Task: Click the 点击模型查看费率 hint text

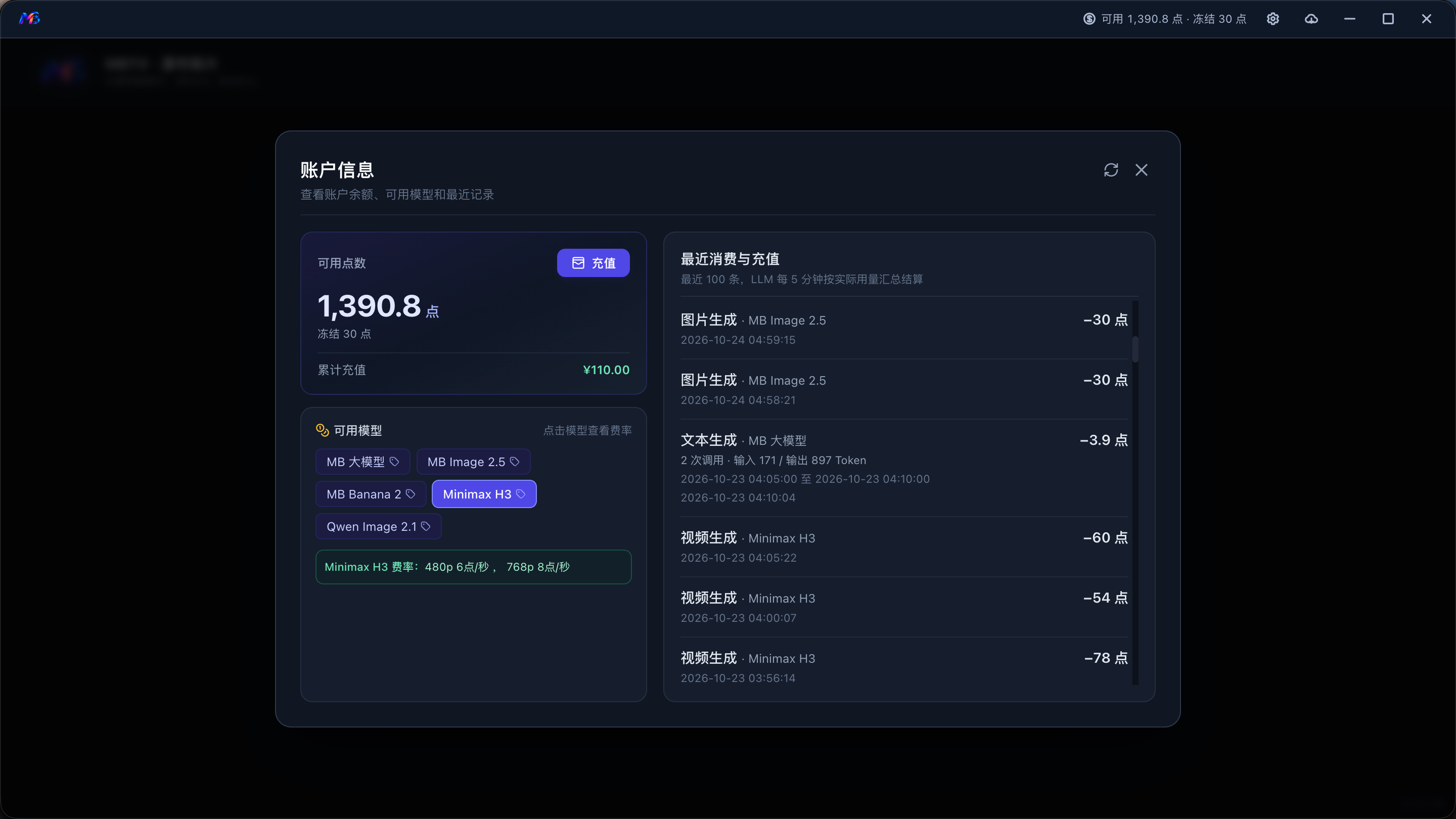Action: [588, 431]
